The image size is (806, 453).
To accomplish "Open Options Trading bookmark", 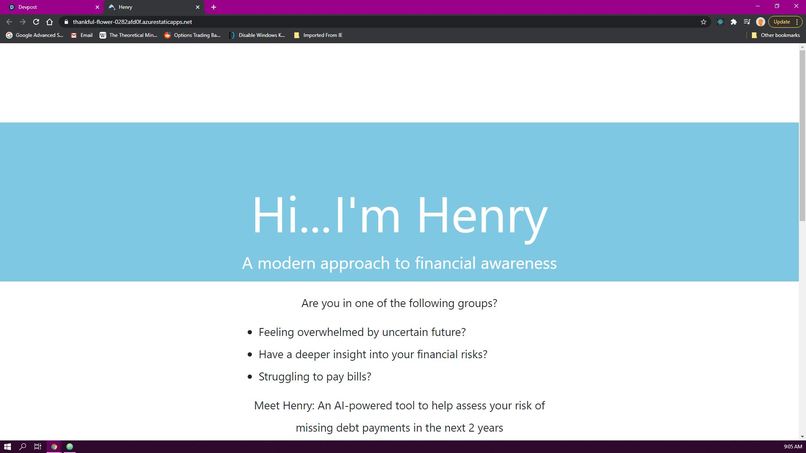I will click(x=192, y=35).
